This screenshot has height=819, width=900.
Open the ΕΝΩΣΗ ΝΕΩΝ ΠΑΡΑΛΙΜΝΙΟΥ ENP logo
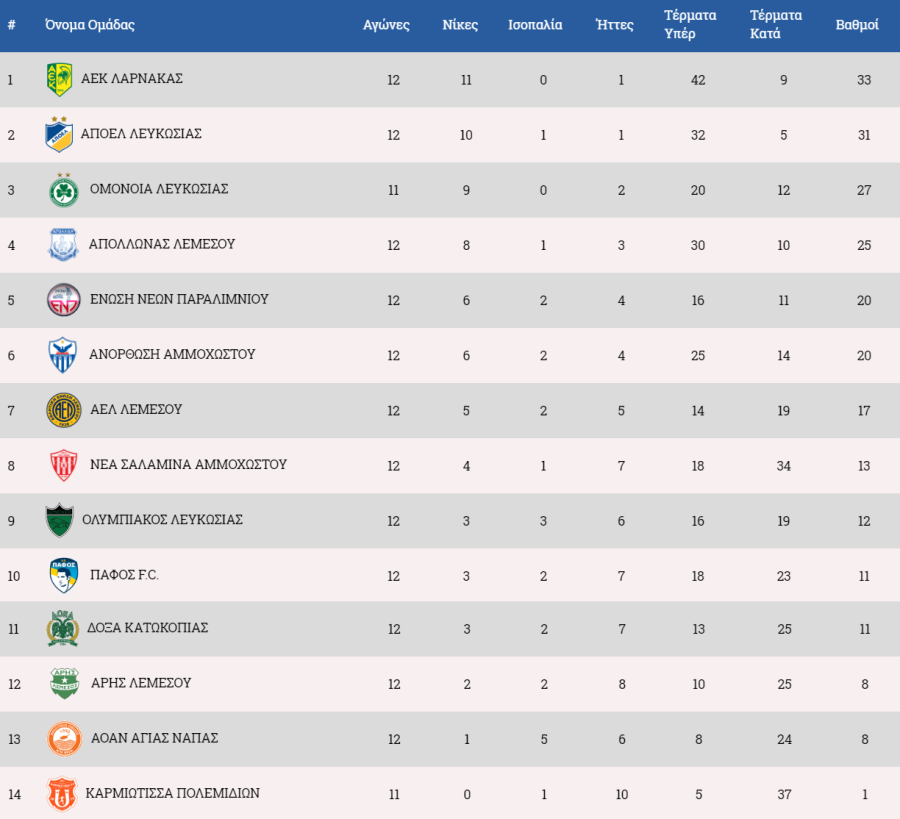(x=64, y=300)
